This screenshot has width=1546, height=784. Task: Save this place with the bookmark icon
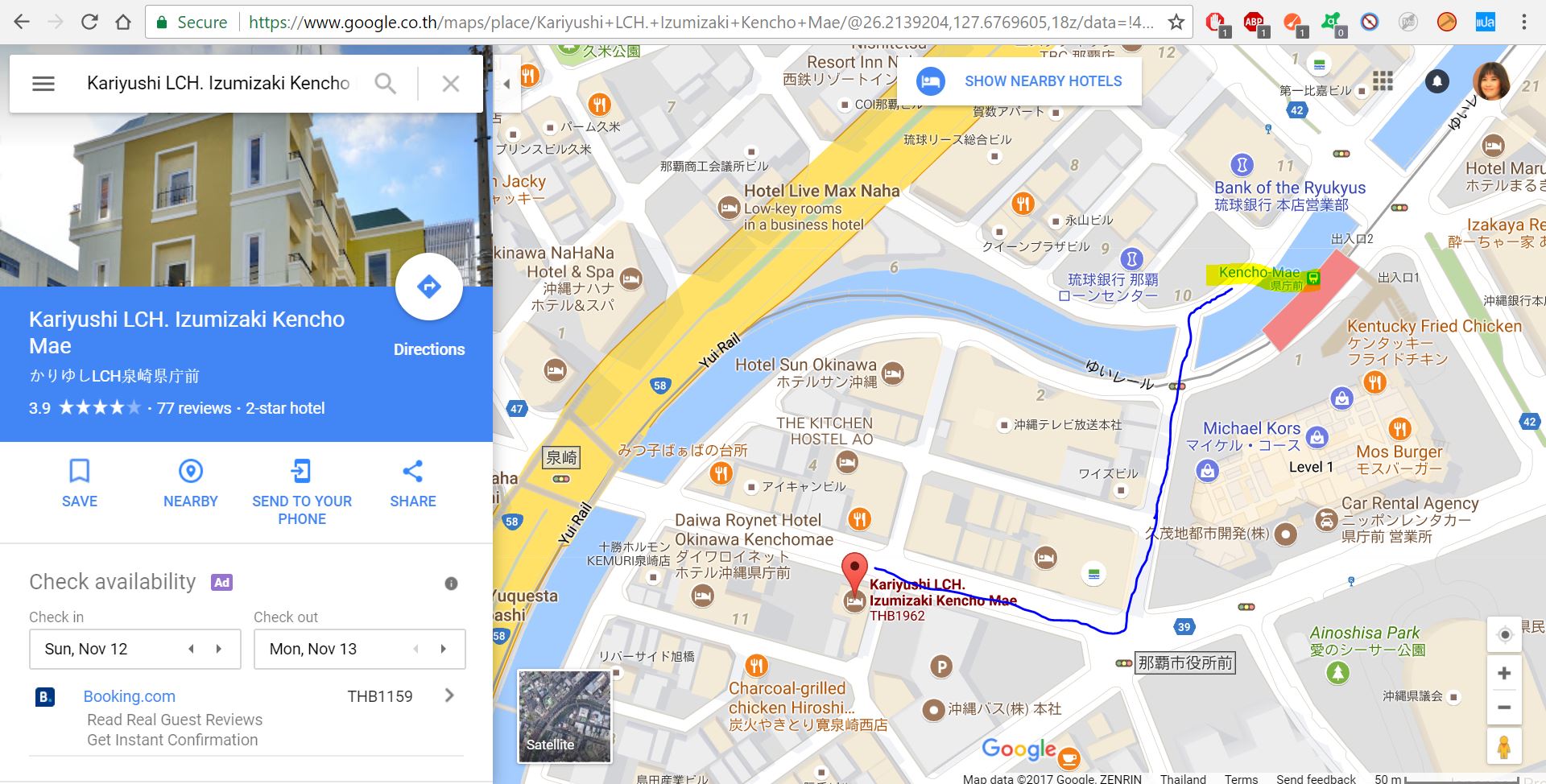80,471
